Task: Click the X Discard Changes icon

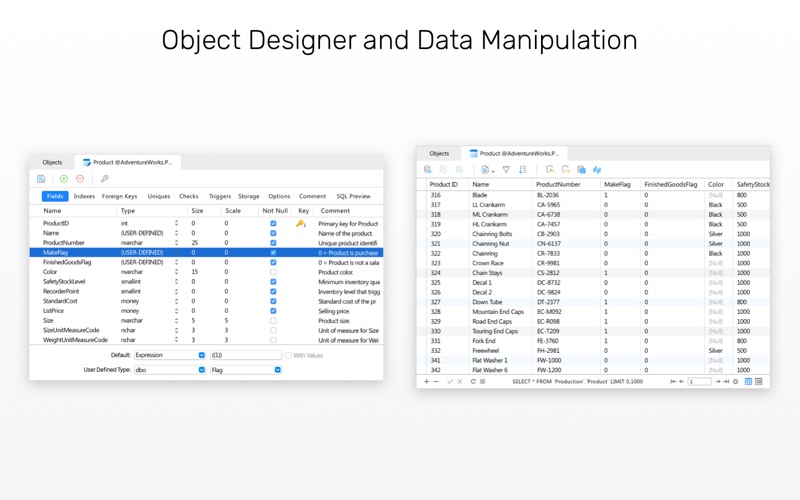Action: tap(460, 381)
